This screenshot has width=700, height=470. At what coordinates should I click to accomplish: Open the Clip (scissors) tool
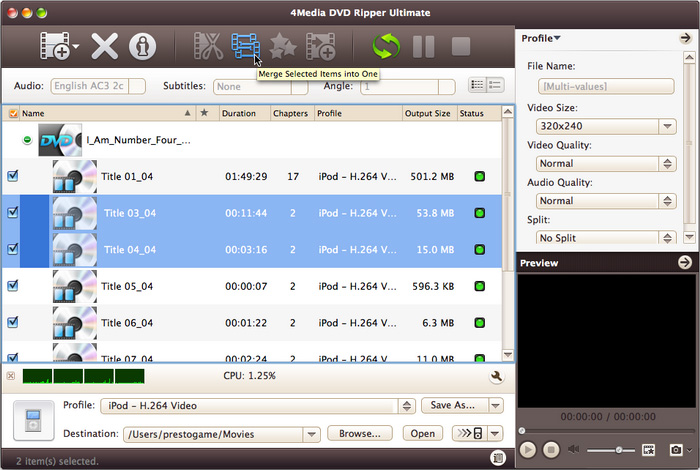(x=208, y=46)
